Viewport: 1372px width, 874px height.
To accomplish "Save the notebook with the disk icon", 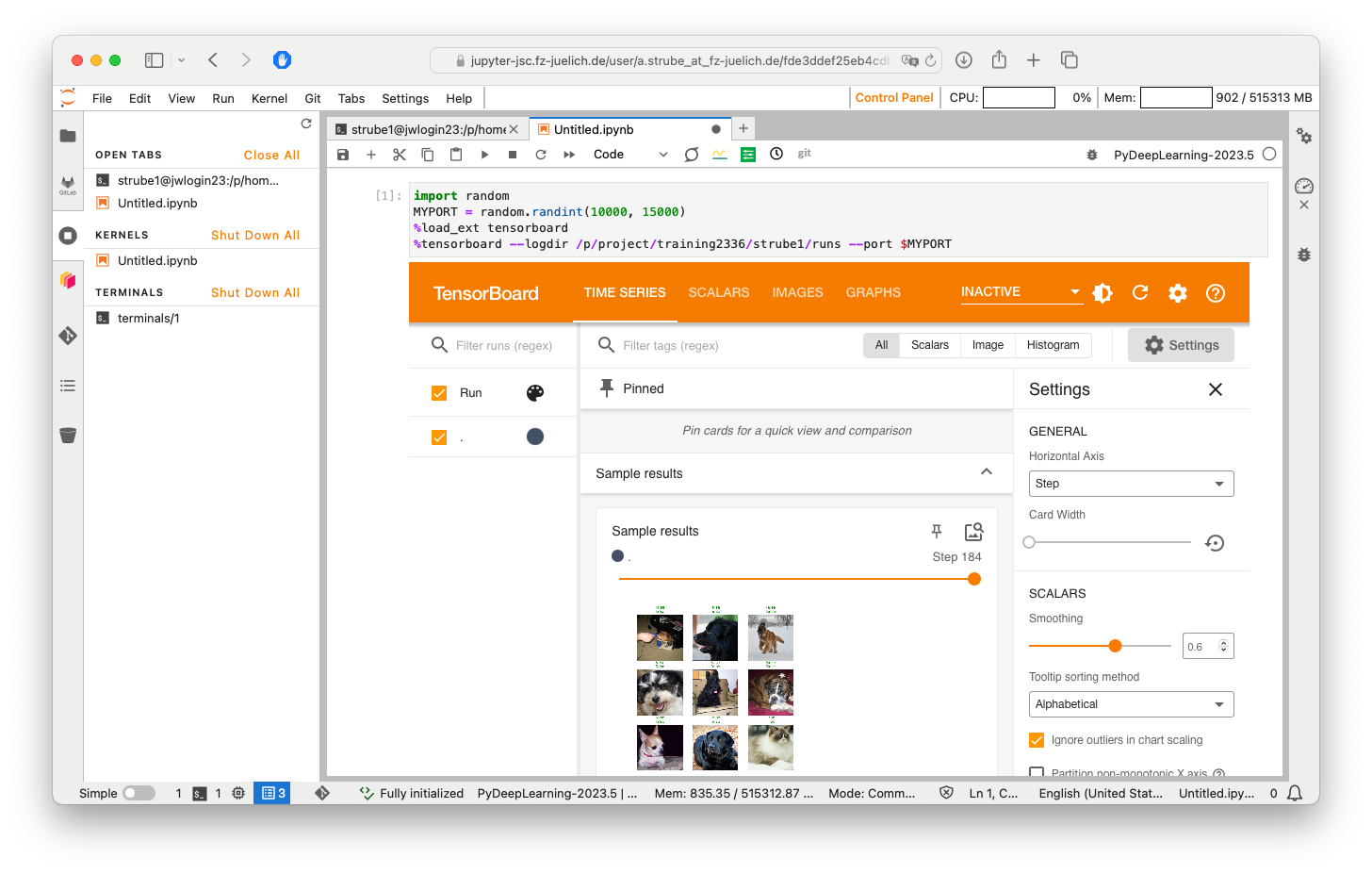I will coord(343,155).
